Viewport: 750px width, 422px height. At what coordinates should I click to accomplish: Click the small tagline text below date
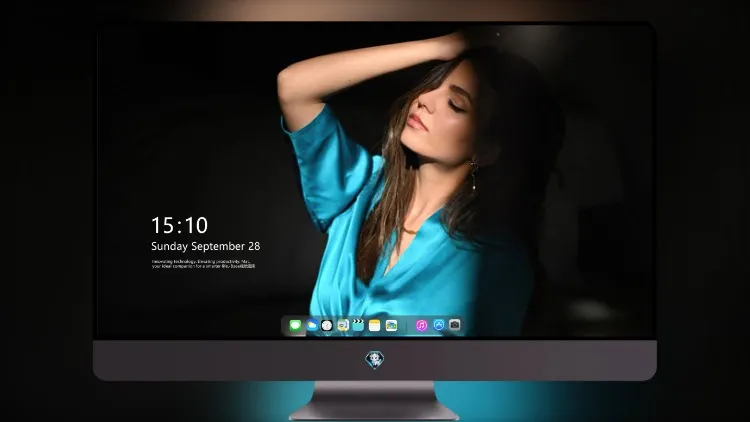click(203, 264)
